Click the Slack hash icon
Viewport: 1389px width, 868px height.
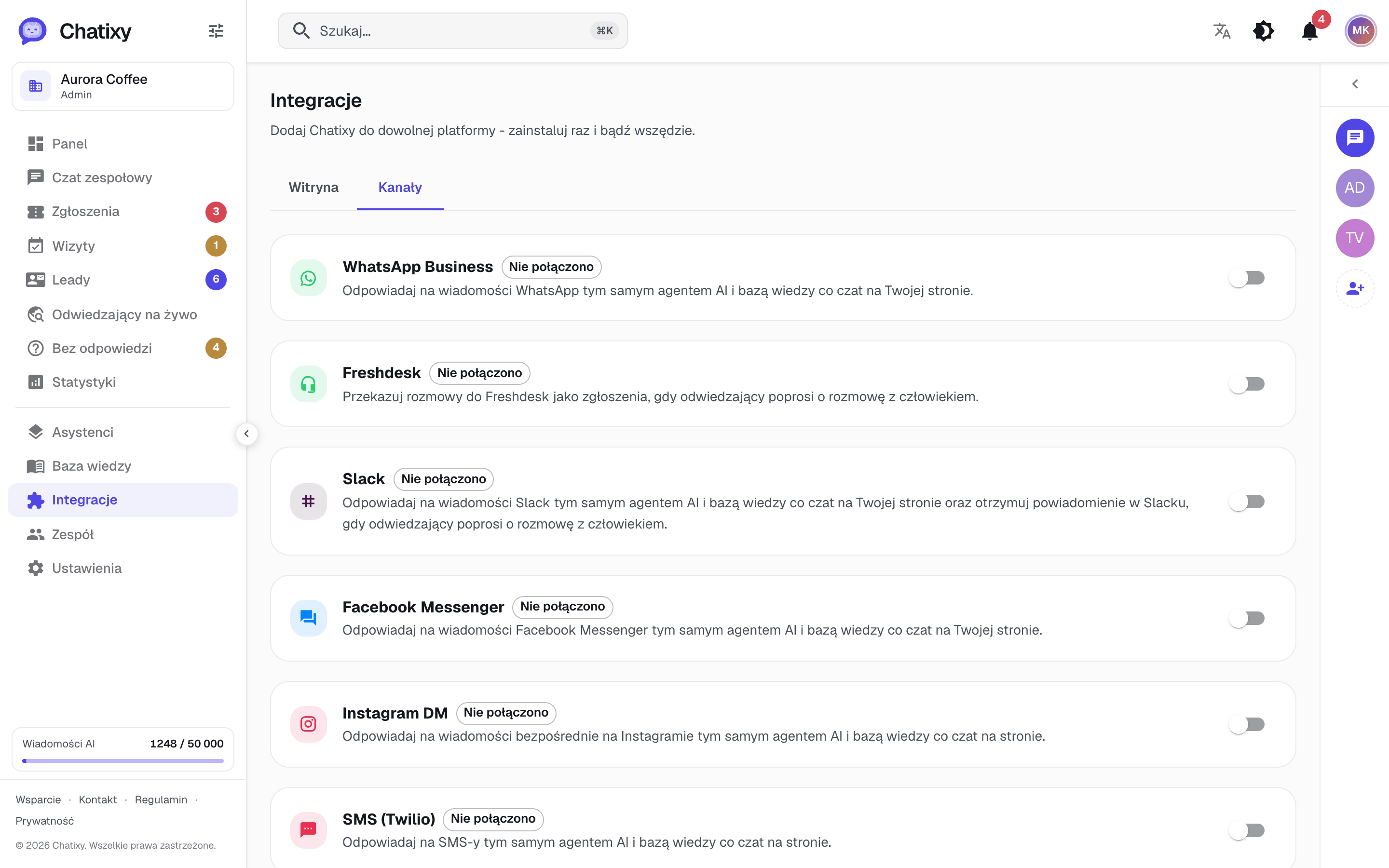point(308,502)
